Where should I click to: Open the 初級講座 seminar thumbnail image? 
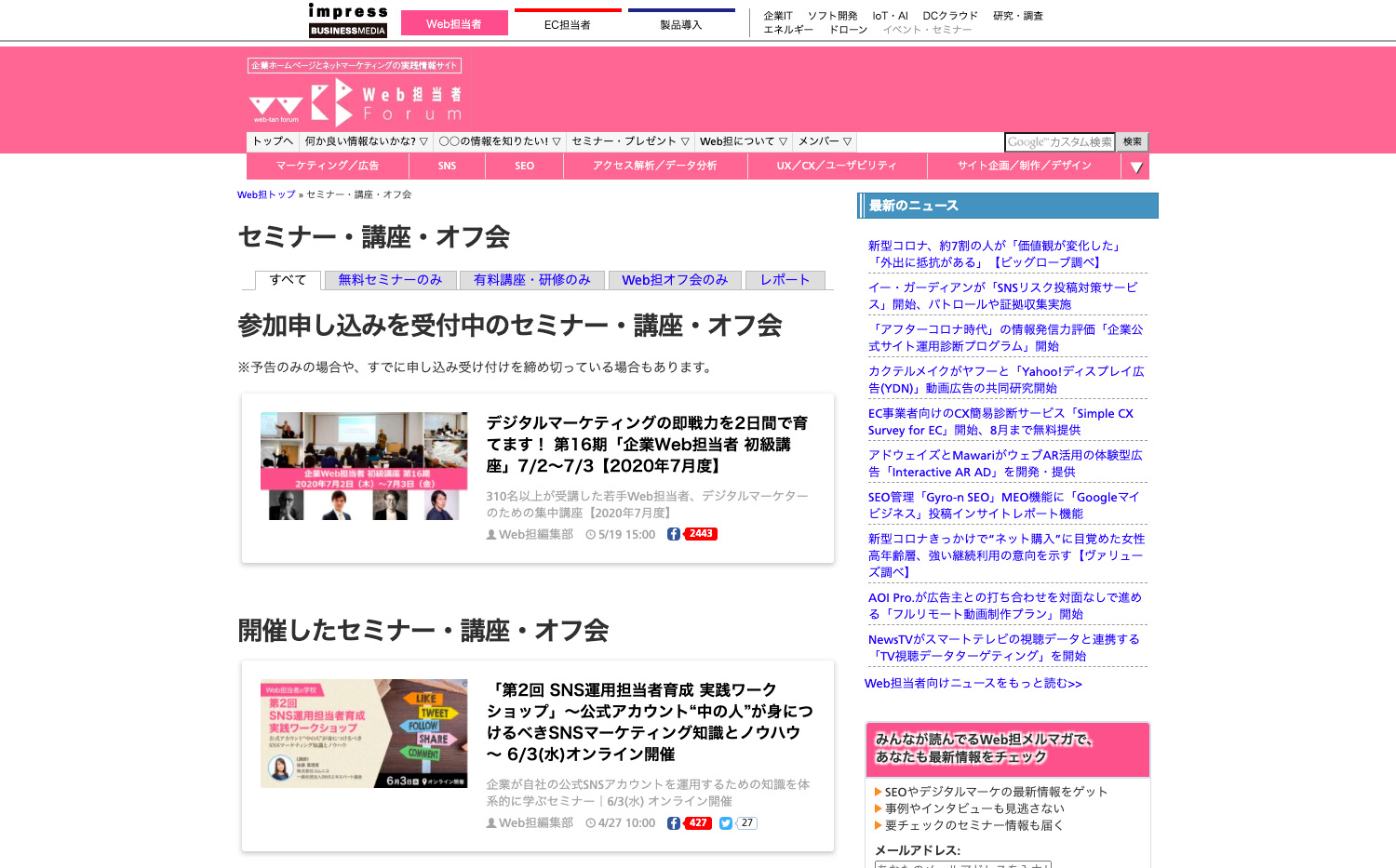click(x=364, y=466)
